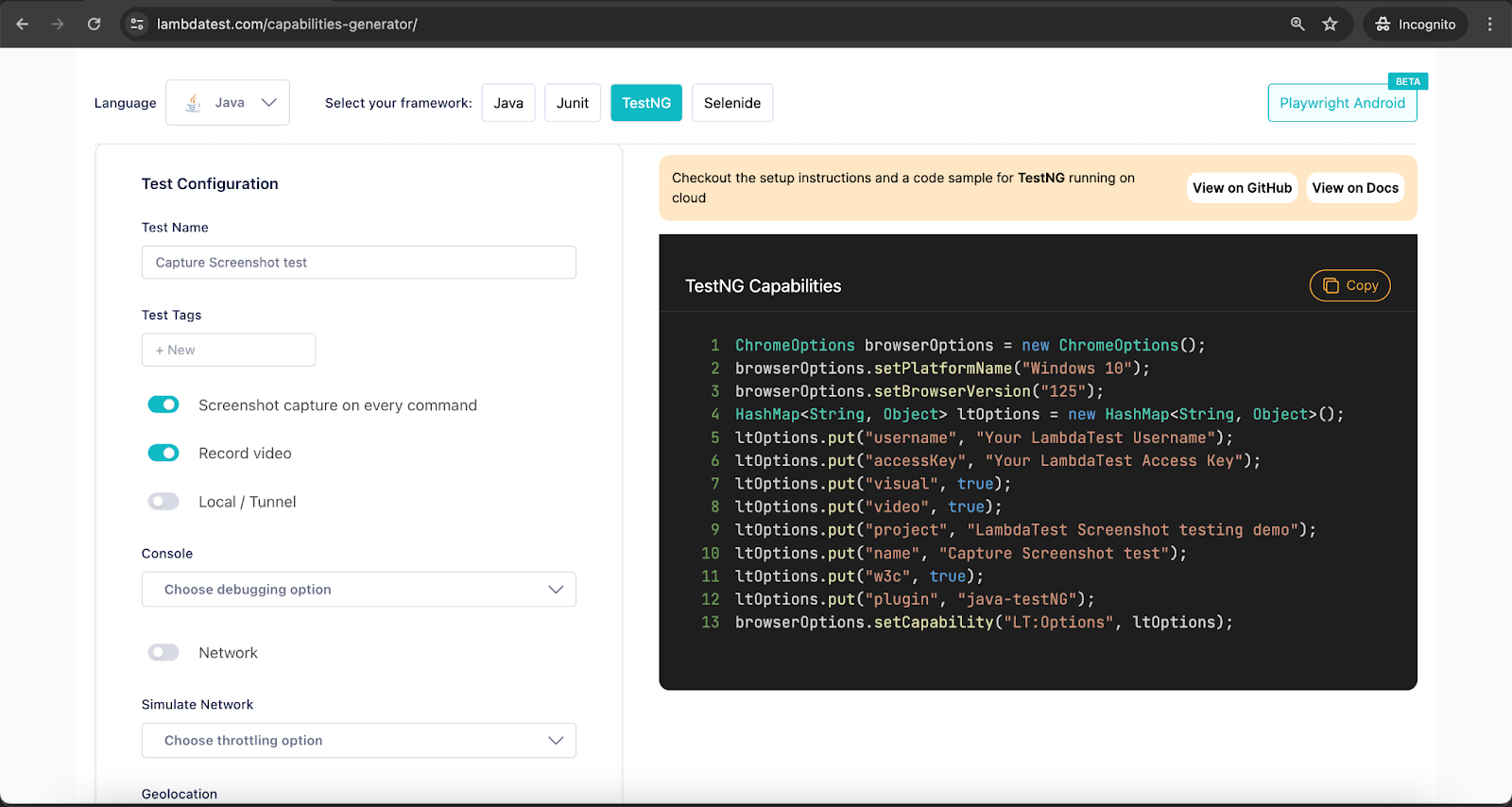Enable the Network toggle
The width and height of the screenshot is (1512, 807).
pyautogui.click(x=163, y=652)
